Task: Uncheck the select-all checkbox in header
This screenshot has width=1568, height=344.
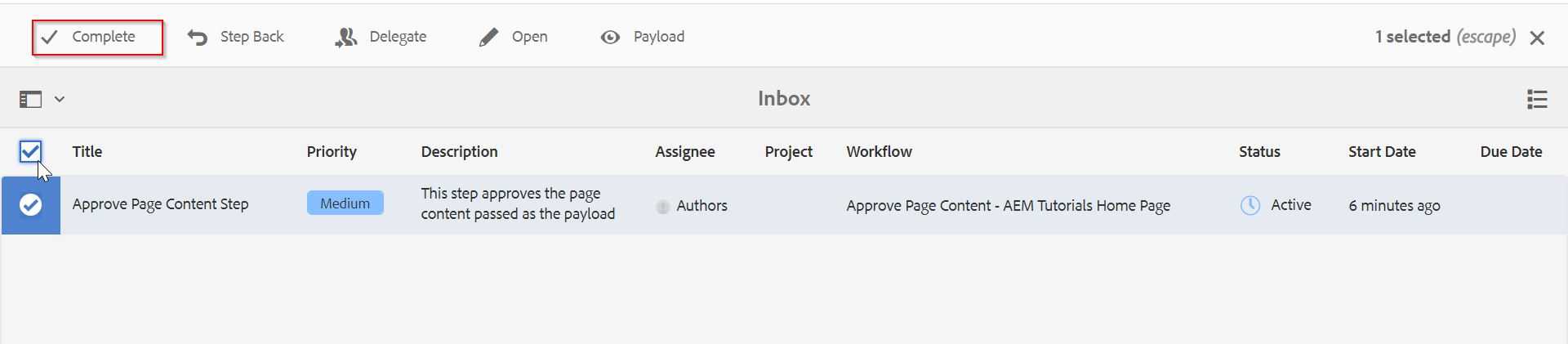Action: point(30,151)
